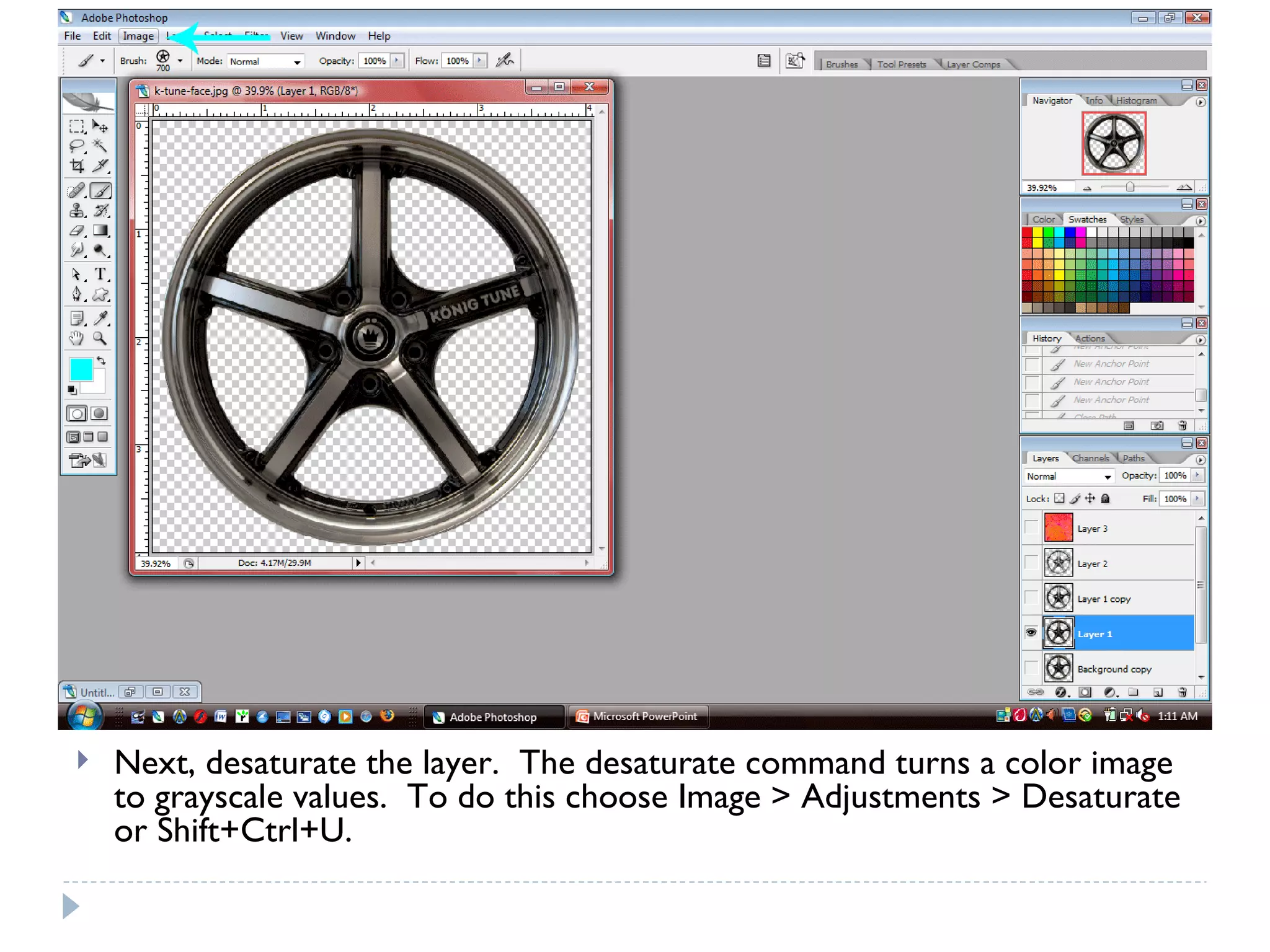Switch to Adobe Photoshop taskbar button
The height and width of the screenshot is (952, 1270).
click(x=494, y=716)
